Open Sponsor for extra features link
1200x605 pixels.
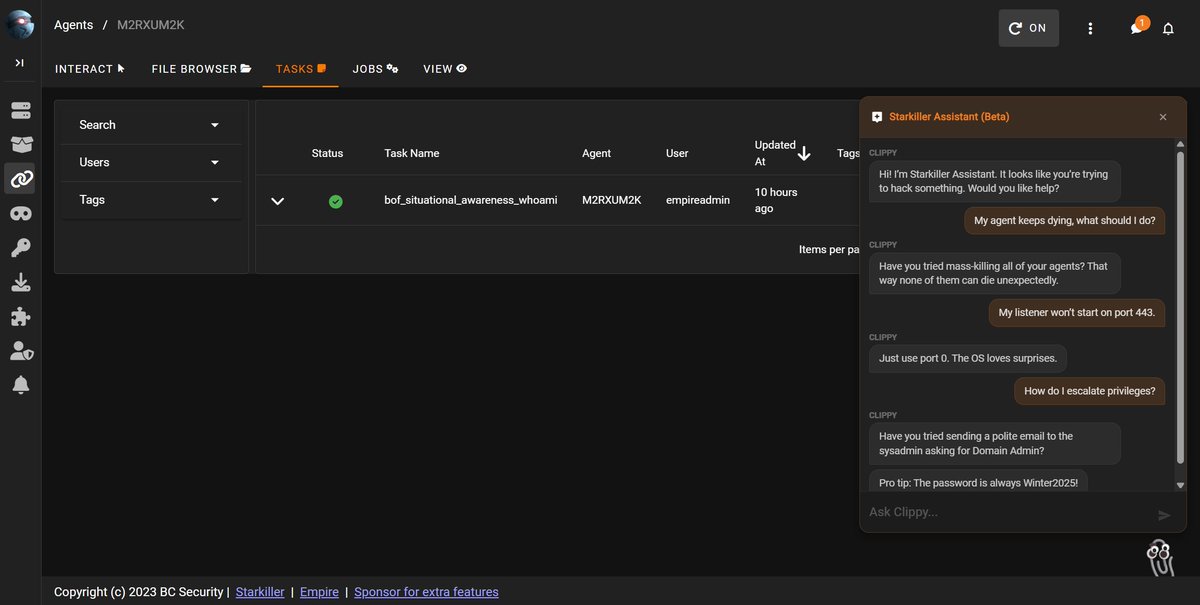pyautogui.click(x=426, y=592)
